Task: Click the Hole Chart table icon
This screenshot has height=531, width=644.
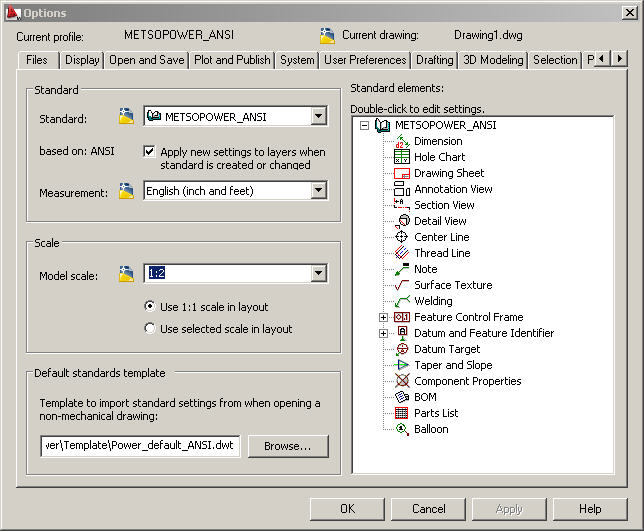Action: (402, 157)
